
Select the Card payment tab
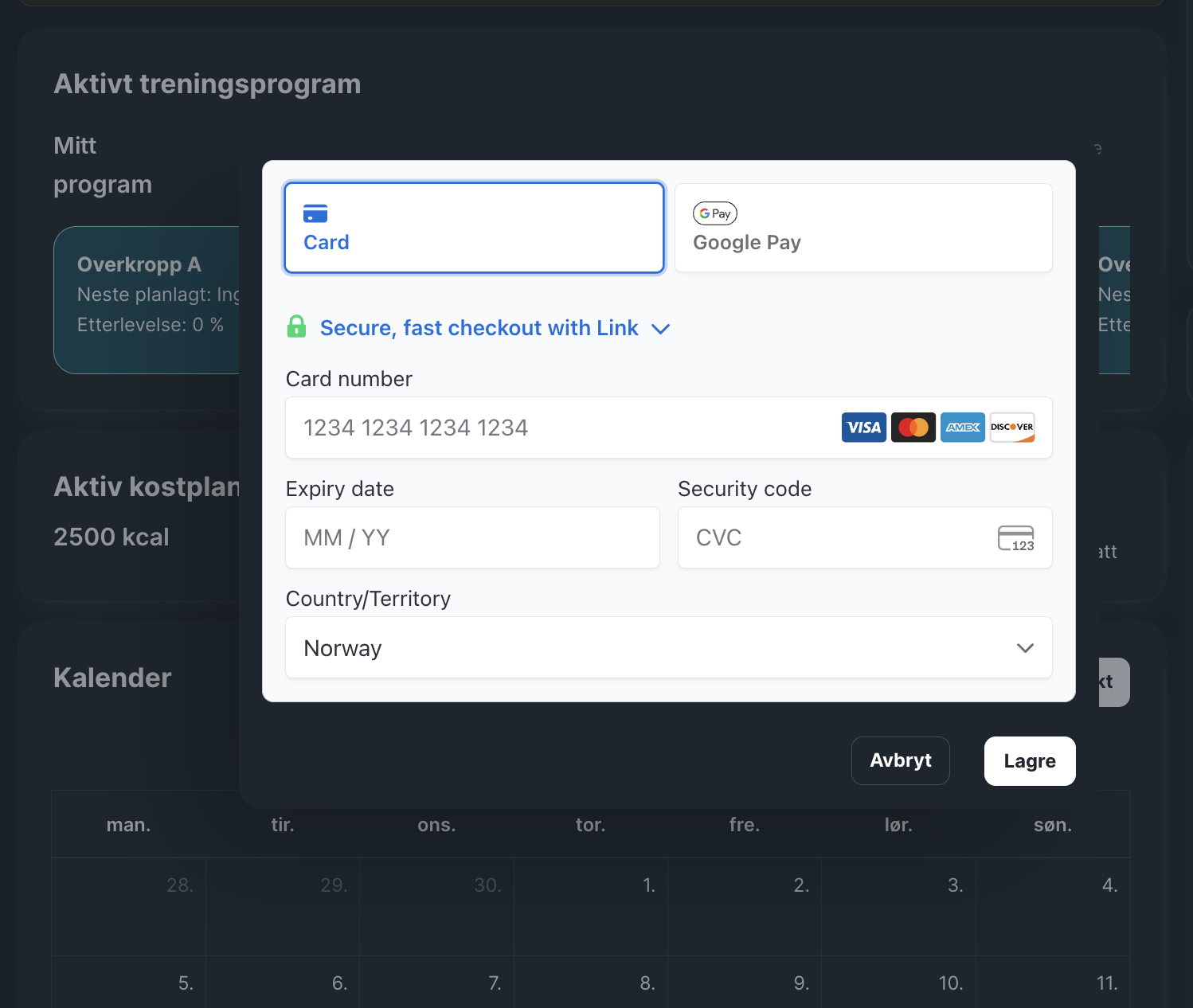pyautogui.click(x=474, y=228)
